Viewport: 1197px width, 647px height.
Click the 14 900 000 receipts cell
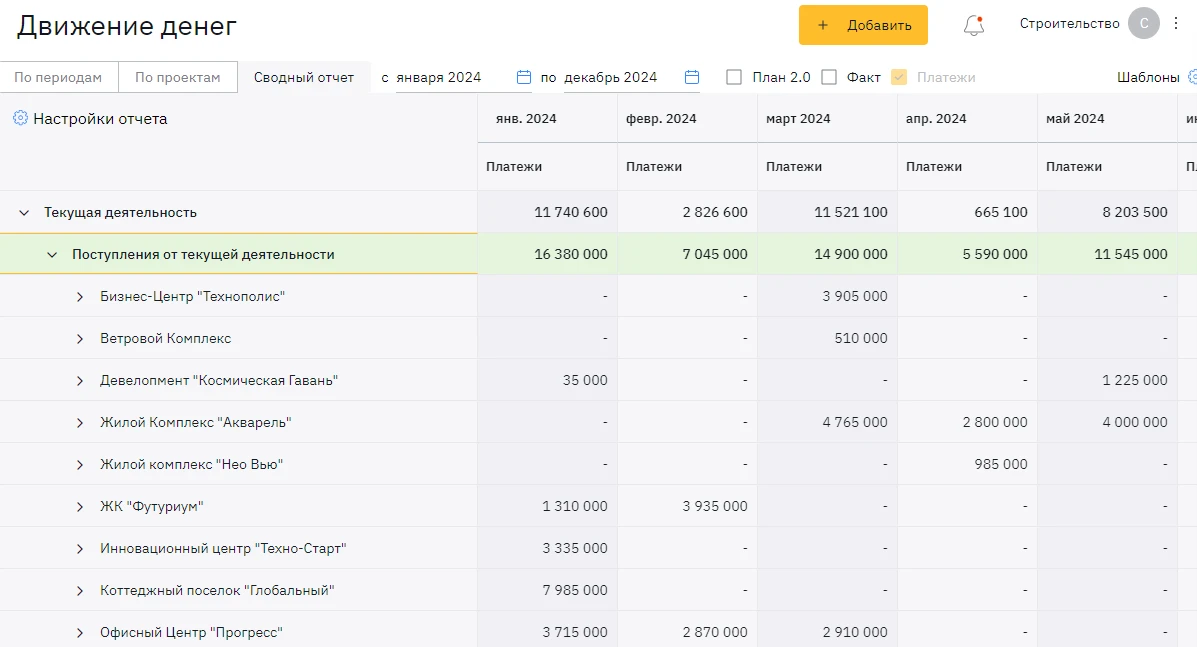click(828, 254)
